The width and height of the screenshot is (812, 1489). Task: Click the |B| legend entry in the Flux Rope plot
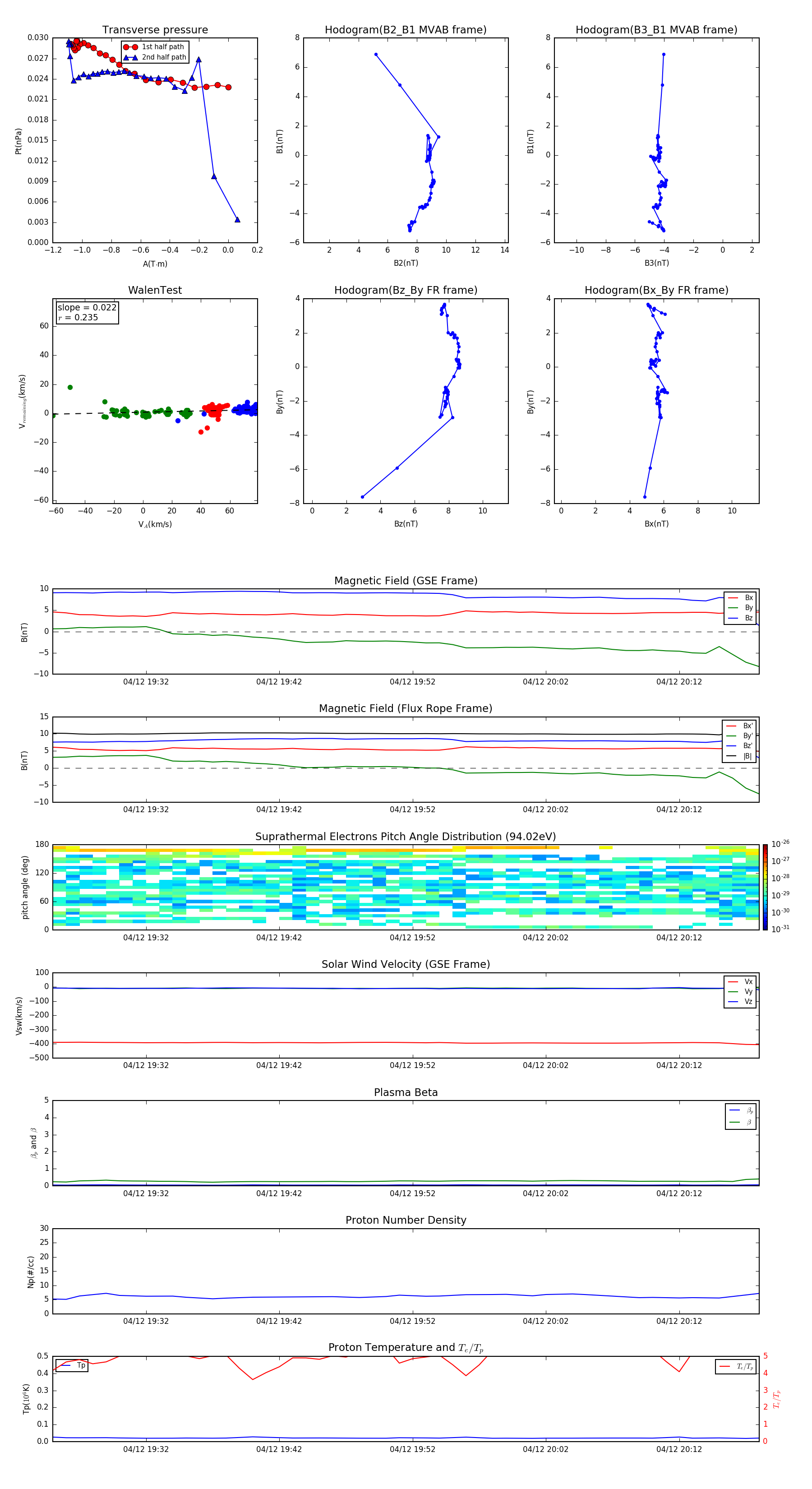(739, 756)
